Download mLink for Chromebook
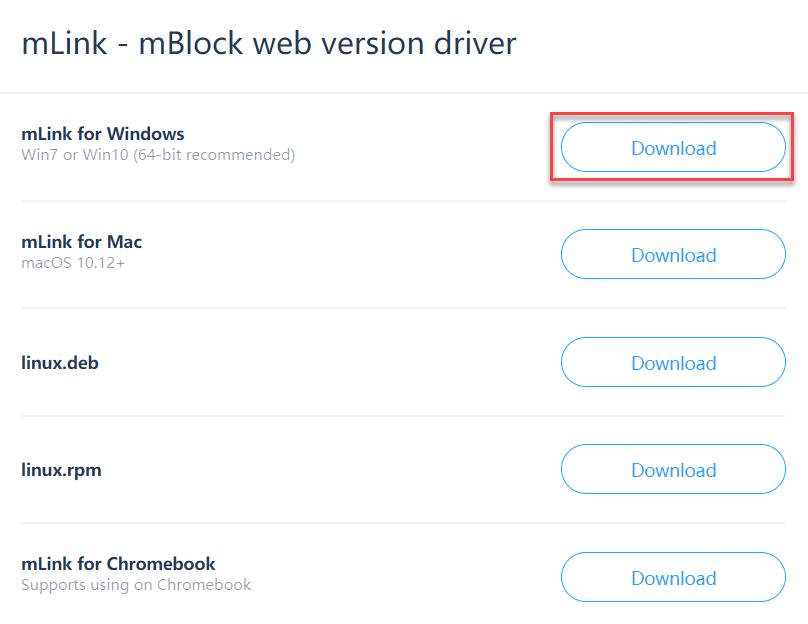The width and height of the screenshot is (808, 624). [673, 578]
